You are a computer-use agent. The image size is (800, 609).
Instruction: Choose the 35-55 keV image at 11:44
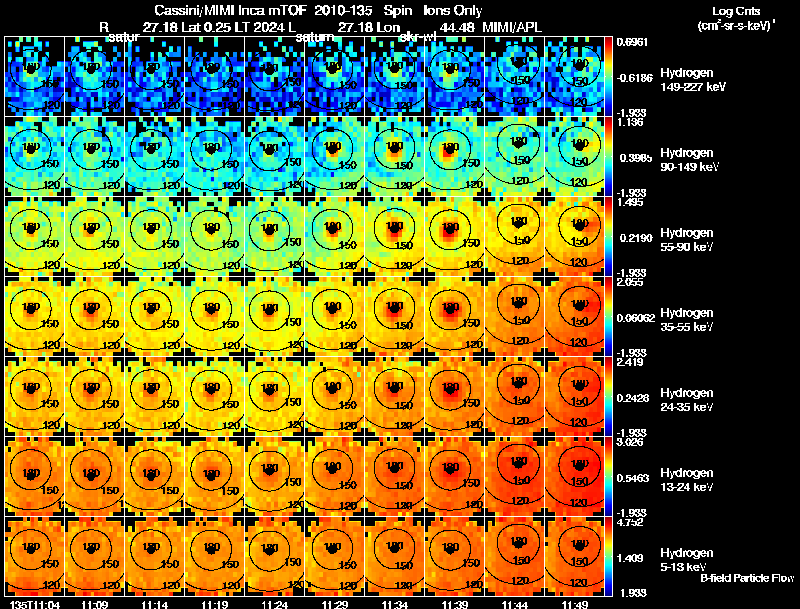point(515,317)
